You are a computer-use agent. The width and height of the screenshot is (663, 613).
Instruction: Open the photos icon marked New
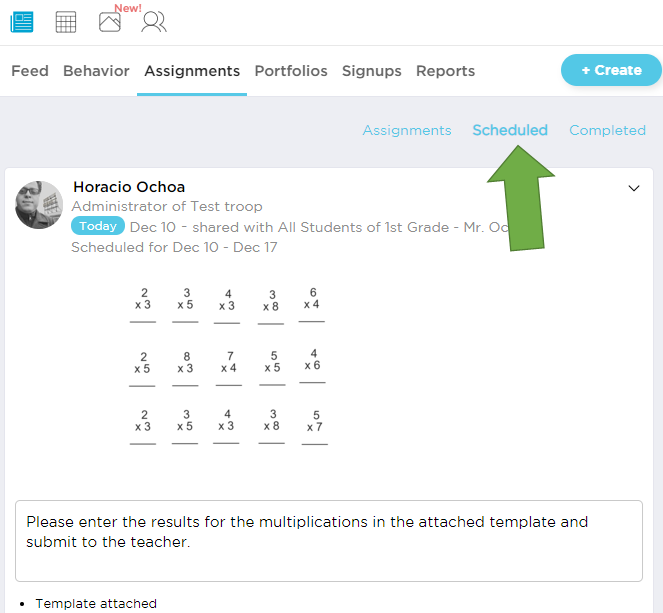click(x=110, y=21)
